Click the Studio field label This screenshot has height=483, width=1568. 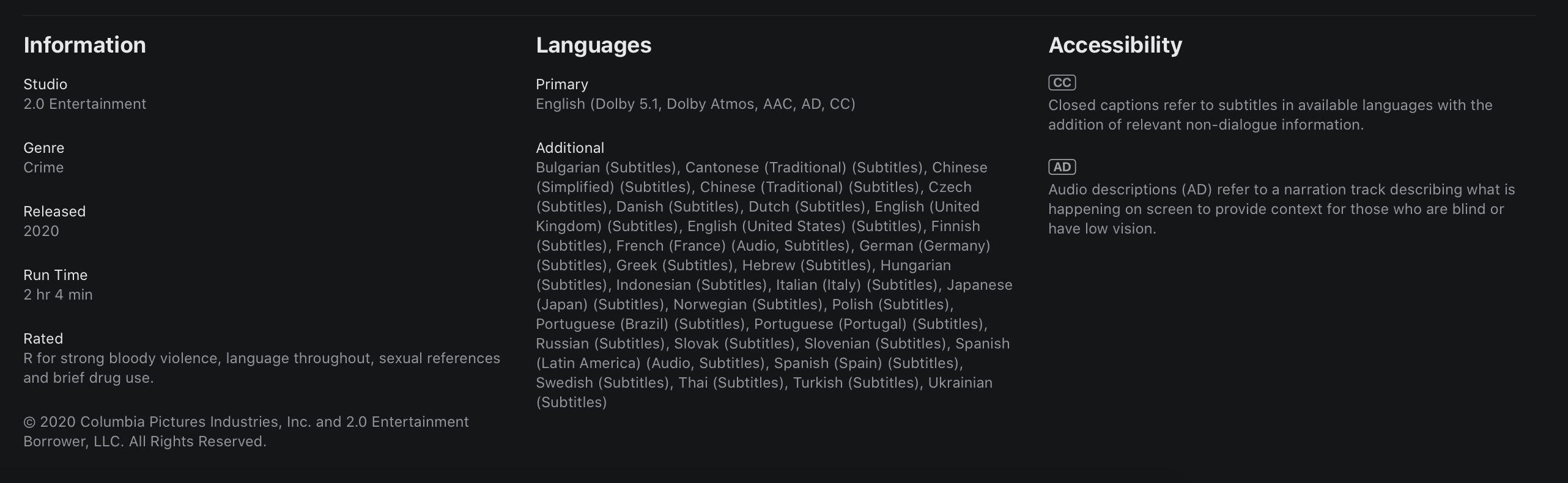[45, 84]
